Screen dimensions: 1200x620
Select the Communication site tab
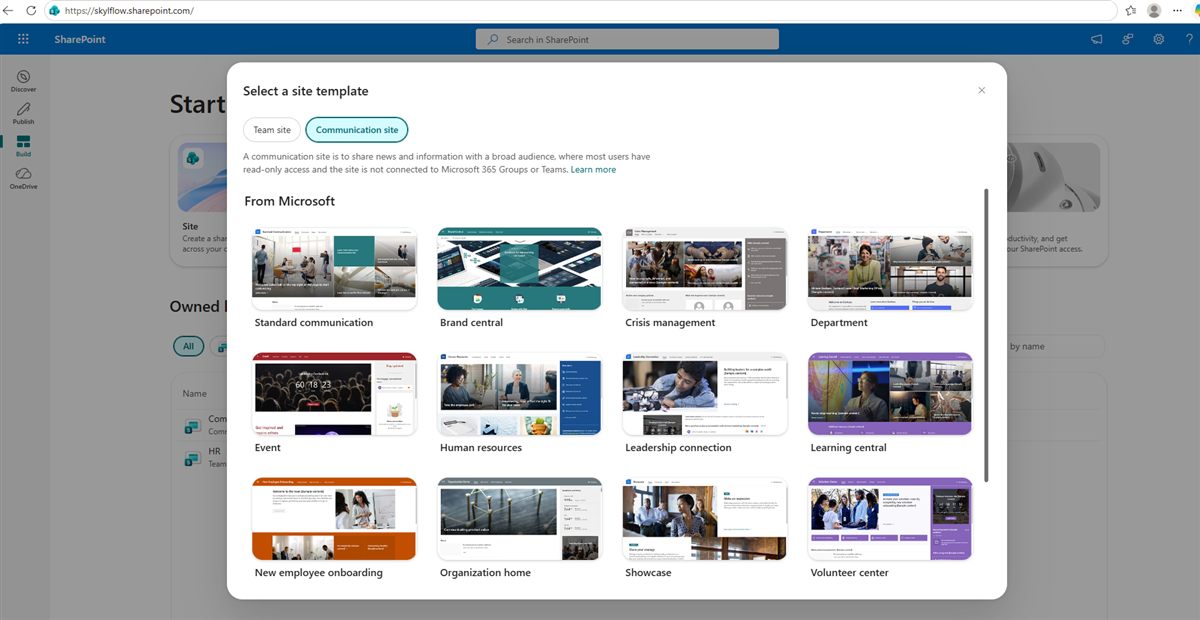[357, 130]
